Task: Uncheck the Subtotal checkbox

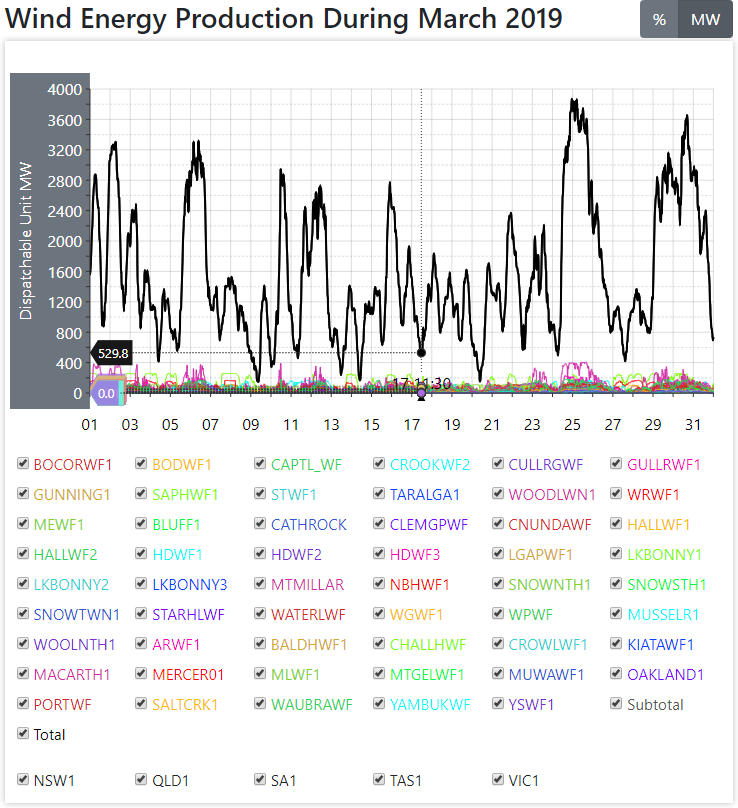Action: (x=617, y=704)
